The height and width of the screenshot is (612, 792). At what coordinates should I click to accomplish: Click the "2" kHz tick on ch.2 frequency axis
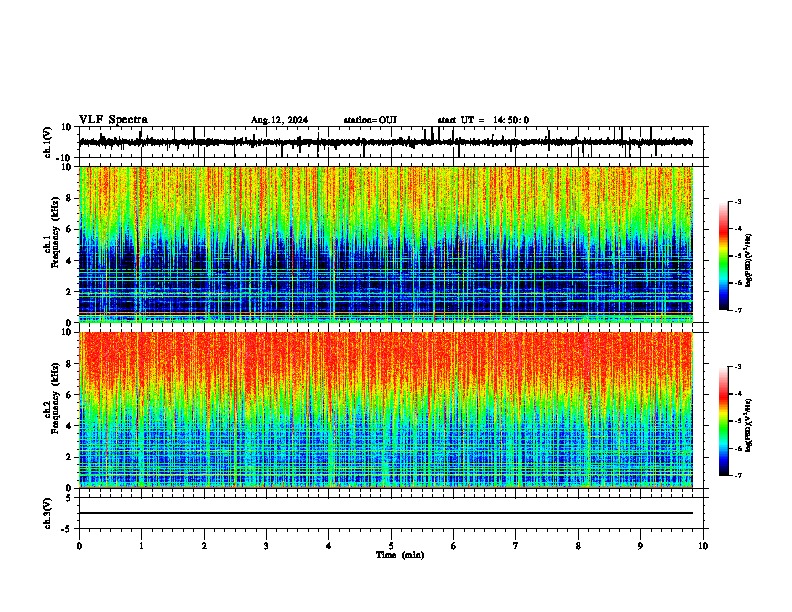click(x=70, y=457)
